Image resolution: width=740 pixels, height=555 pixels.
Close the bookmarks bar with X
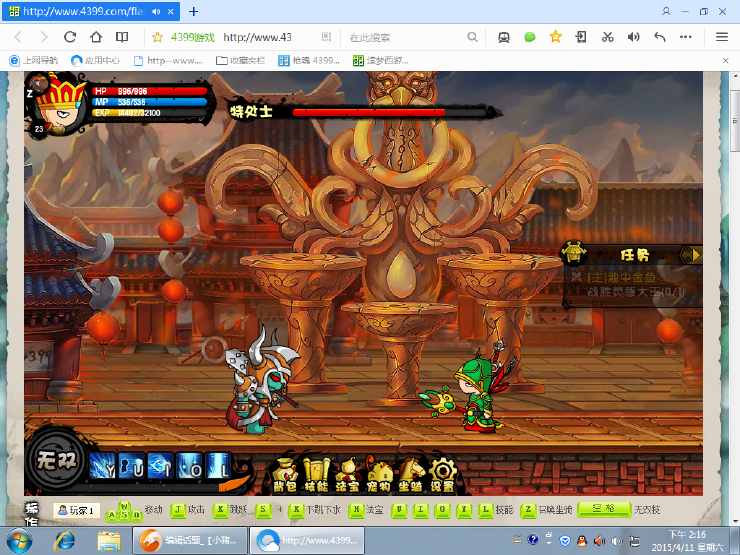725,60
